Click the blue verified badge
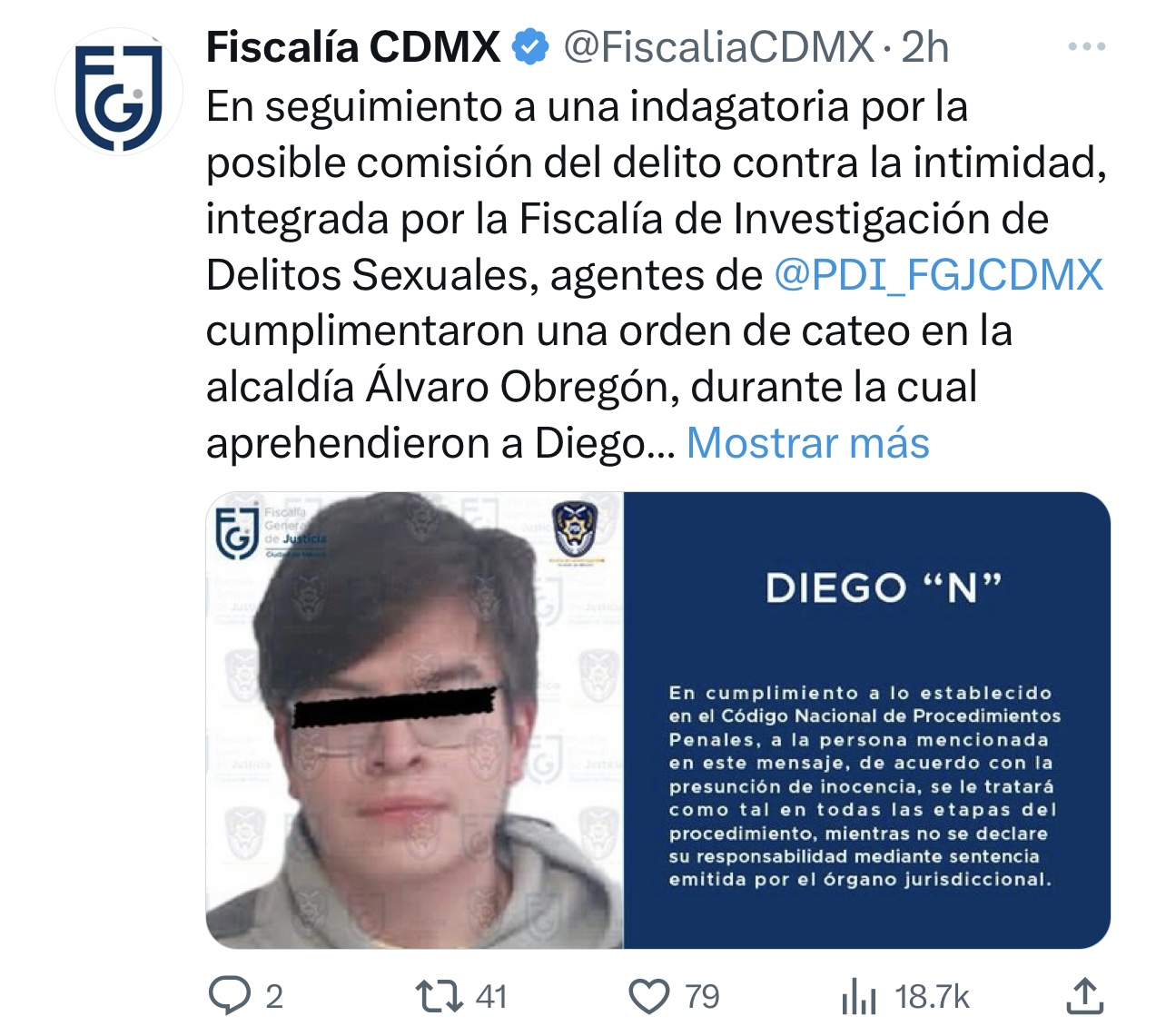Viewport: 1166px width, 1036px height. coord(531,46)
